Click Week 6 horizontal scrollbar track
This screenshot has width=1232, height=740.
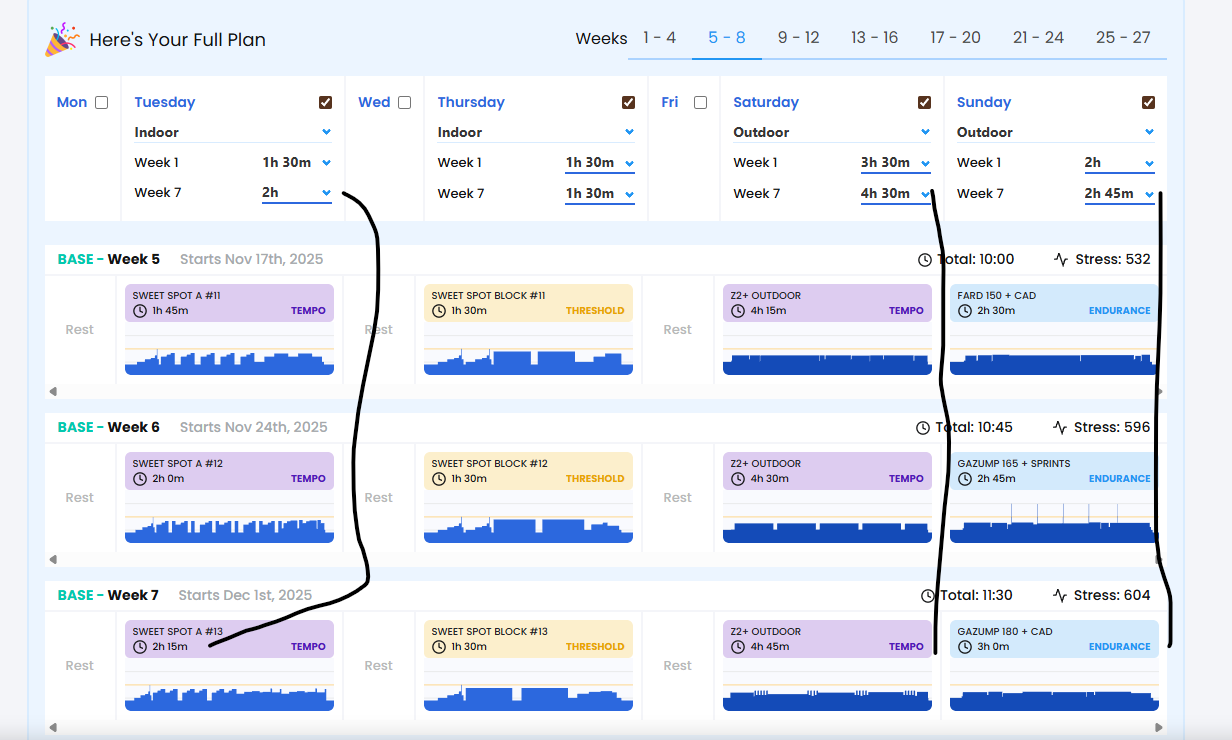600,560
